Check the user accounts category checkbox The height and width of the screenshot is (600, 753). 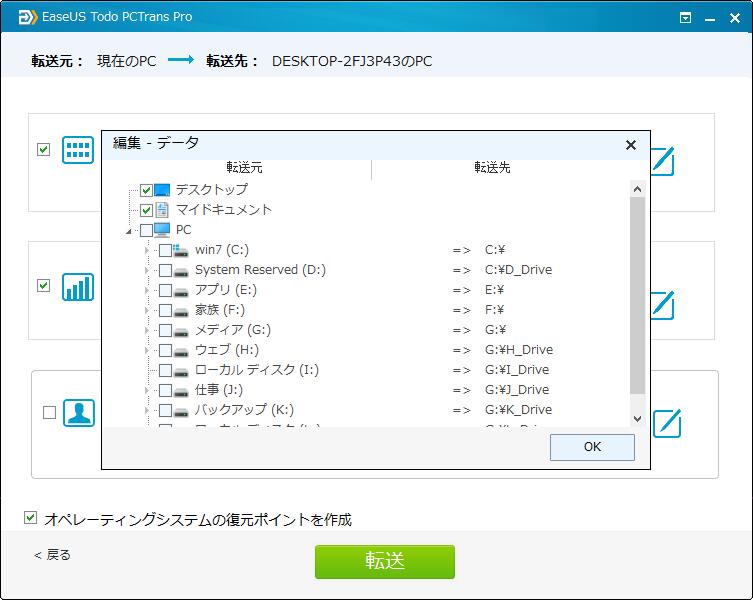[x=49, y=413]
